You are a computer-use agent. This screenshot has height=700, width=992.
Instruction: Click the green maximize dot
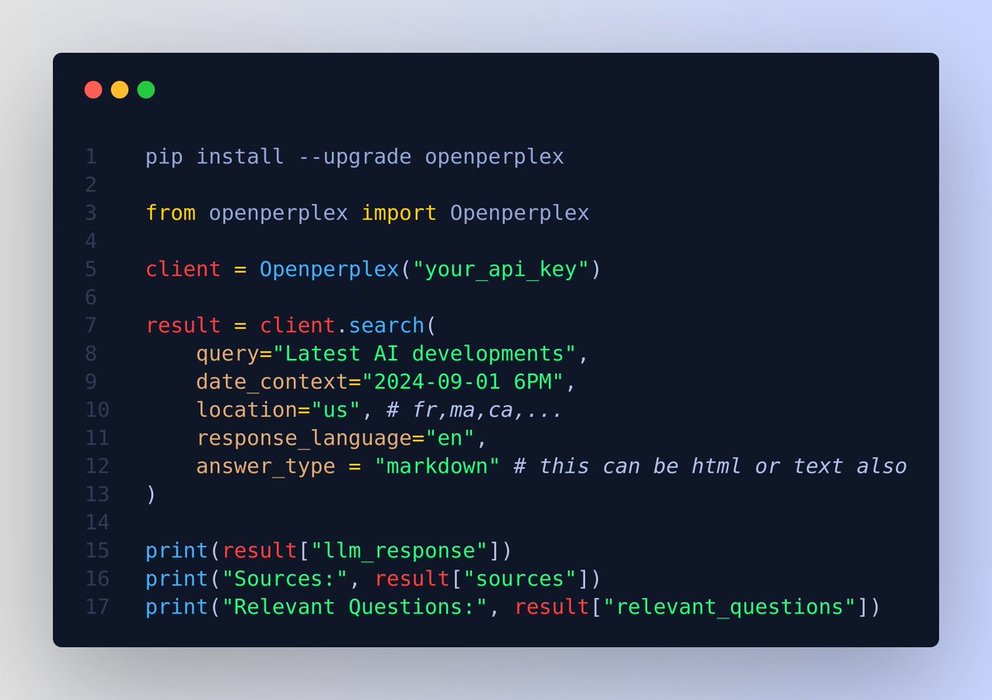146,90
